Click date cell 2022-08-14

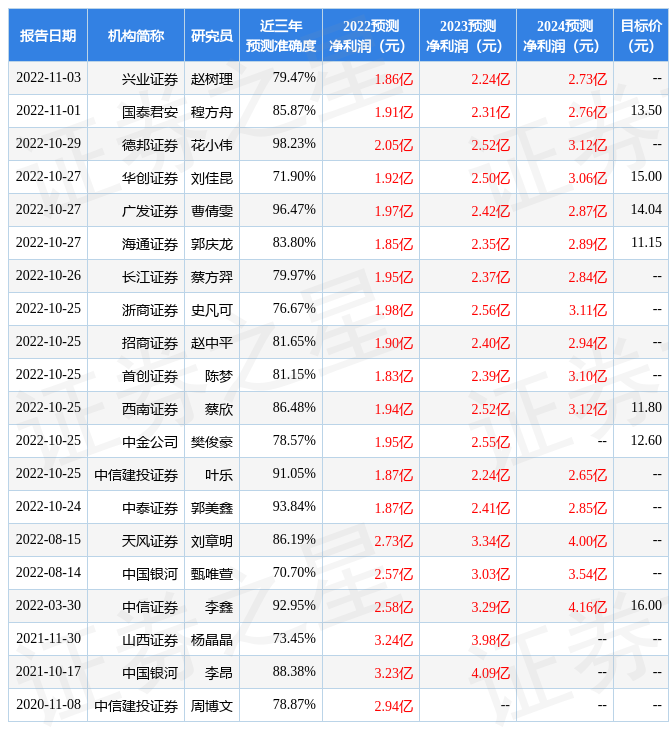(48, 573)
